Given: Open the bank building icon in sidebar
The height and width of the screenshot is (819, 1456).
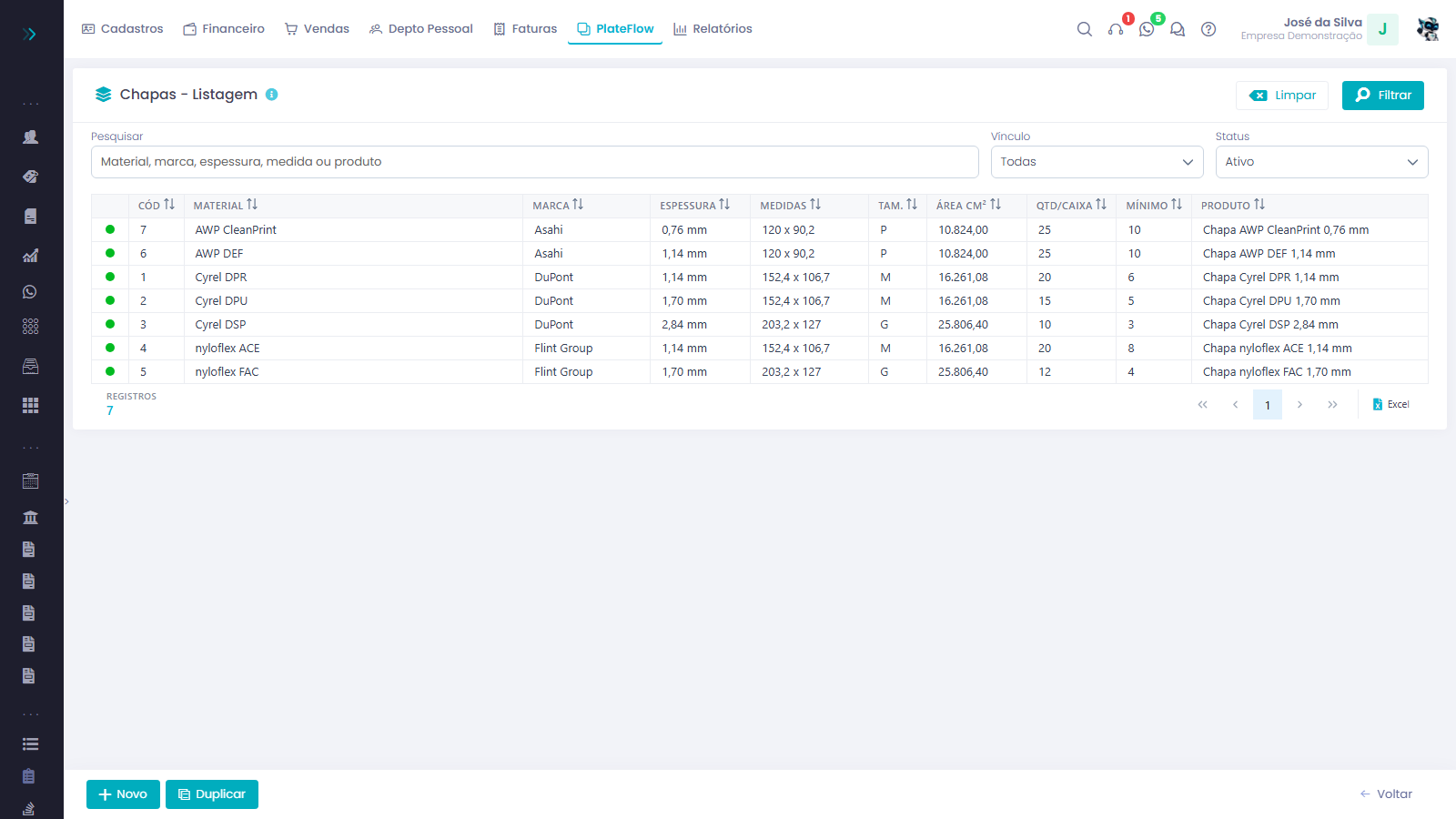Looking at the screenshot, I should coord(30,517).
